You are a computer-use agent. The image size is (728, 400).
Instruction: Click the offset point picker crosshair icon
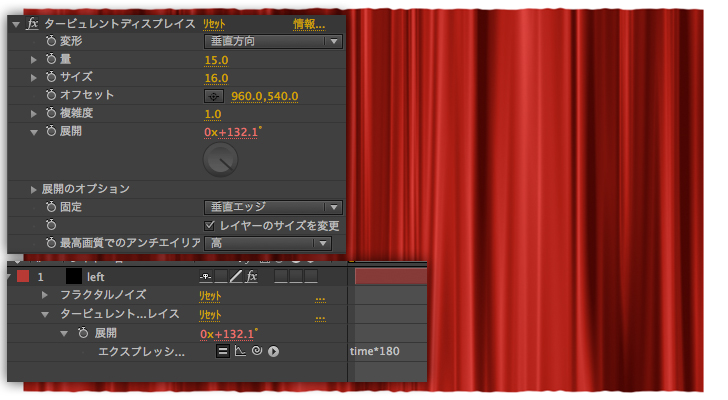click(x=215, y=96)
